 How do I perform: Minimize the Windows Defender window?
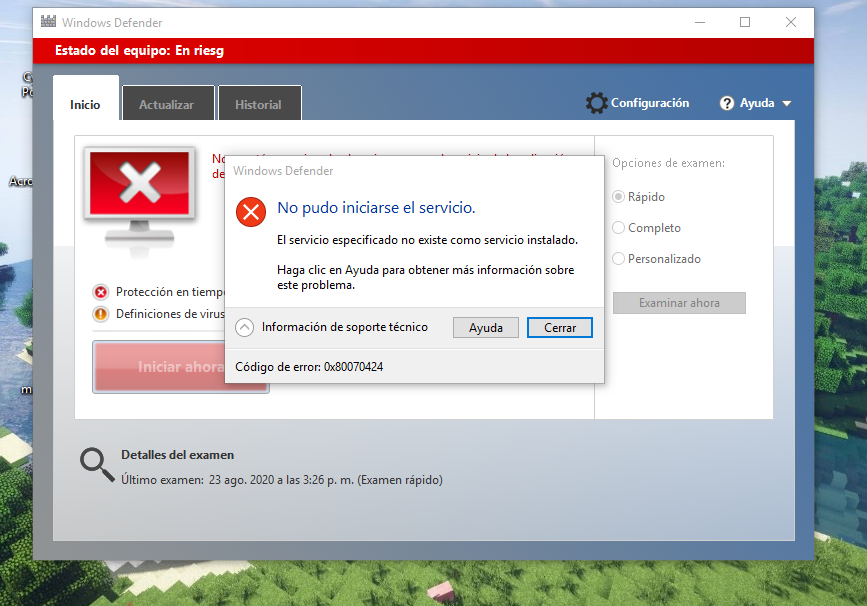700,22
